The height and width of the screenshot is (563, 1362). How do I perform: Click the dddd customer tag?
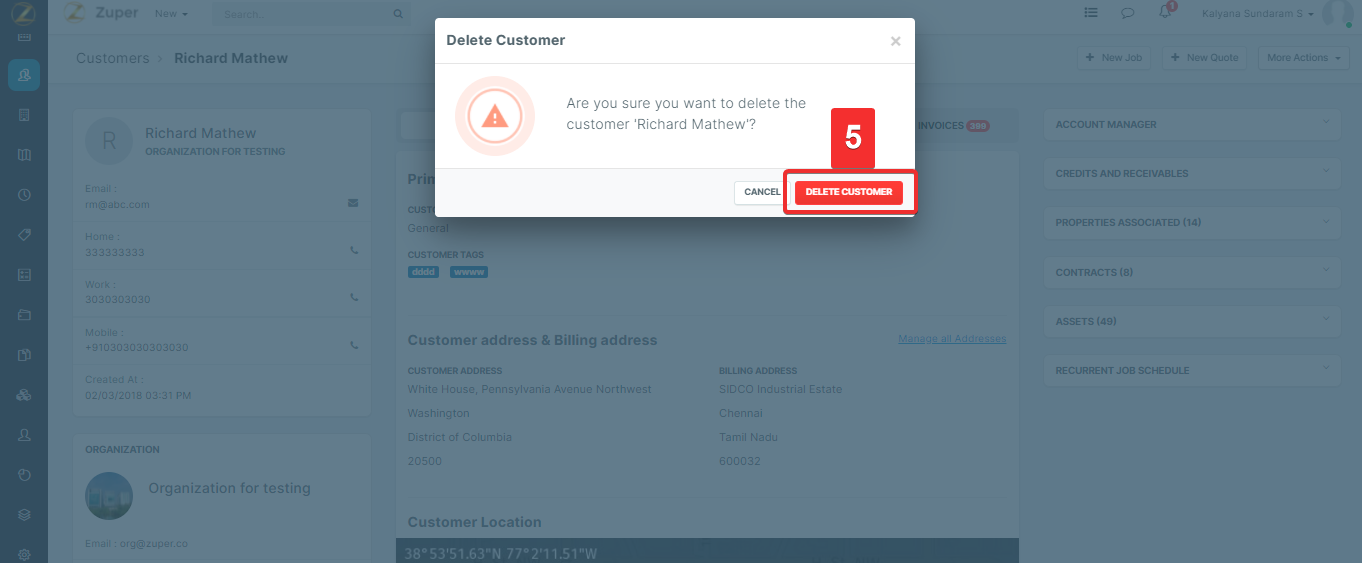coord(423,272)
